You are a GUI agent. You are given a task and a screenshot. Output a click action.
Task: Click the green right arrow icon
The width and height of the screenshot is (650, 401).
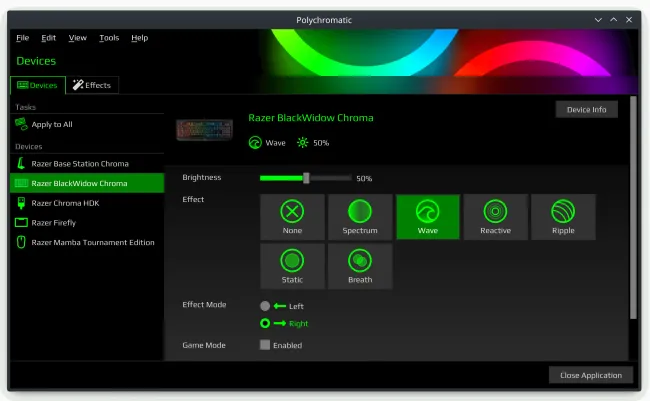(280, 323)
